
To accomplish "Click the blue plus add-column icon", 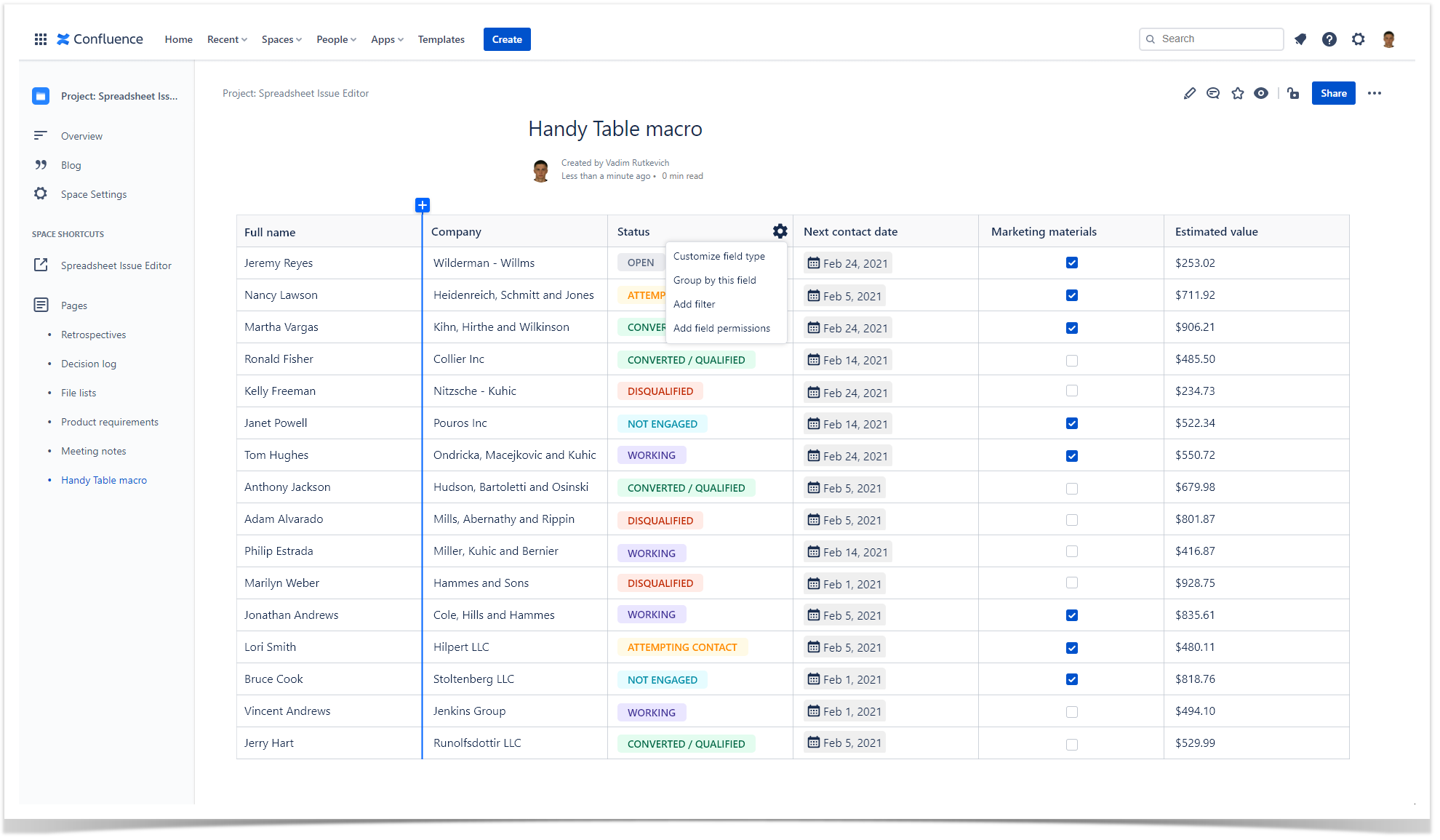I will pos(423,205).
